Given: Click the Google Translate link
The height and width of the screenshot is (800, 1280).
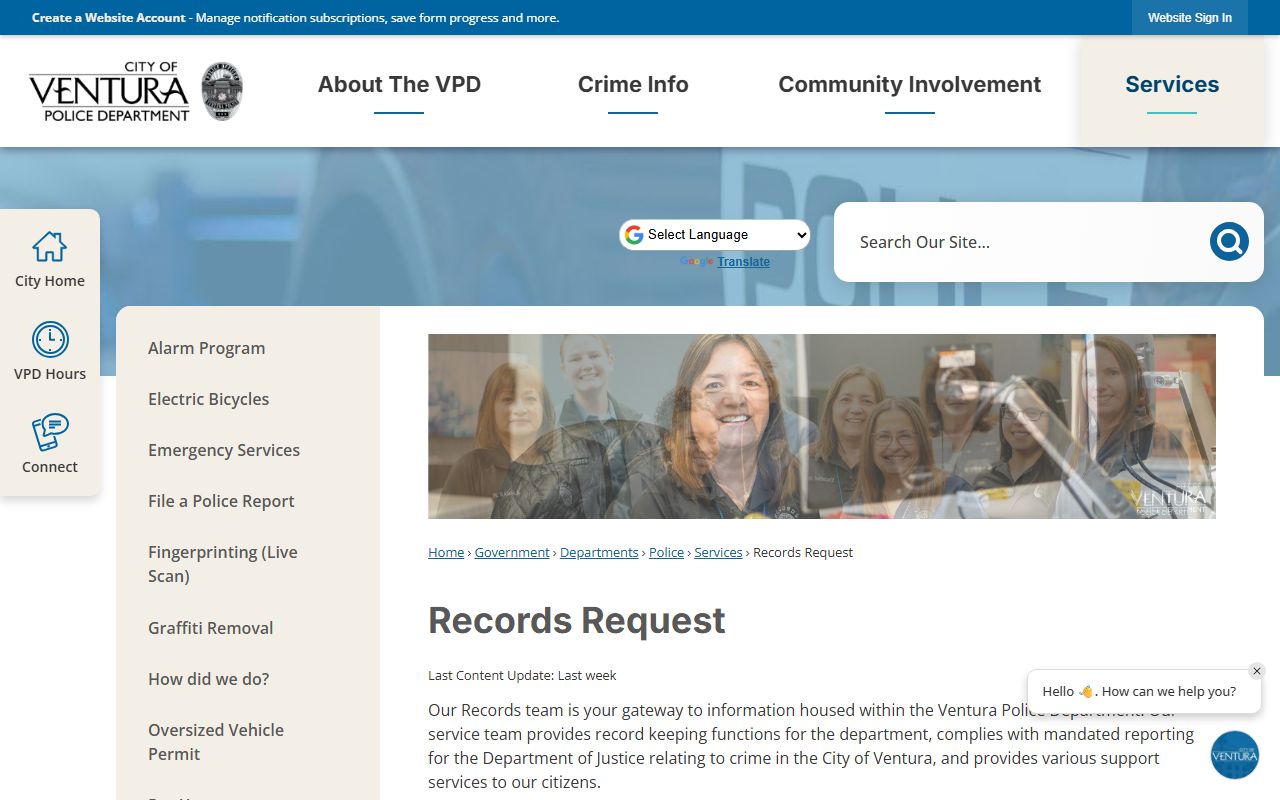Looking at the screenshot, I should point(743,262).
